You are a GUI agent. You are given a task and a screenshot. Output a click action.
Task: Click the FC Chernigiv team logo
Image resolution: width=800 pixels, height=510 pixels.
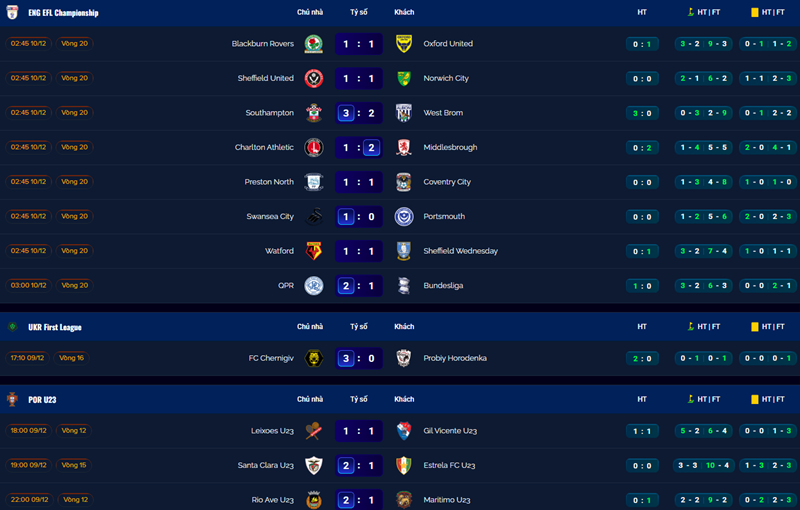[x=314, y=358]
